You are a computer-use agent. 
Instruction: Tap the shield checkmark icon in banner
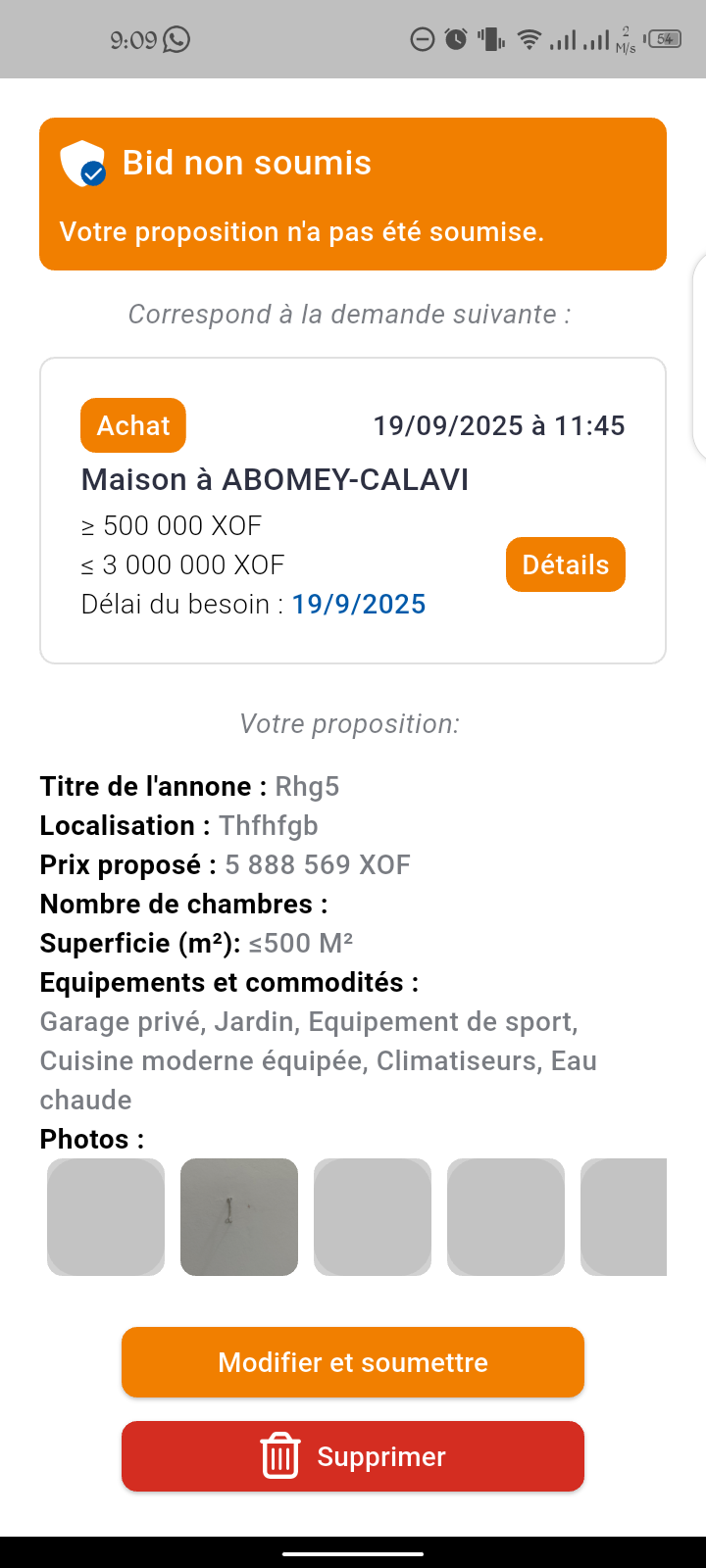(82, 164)
